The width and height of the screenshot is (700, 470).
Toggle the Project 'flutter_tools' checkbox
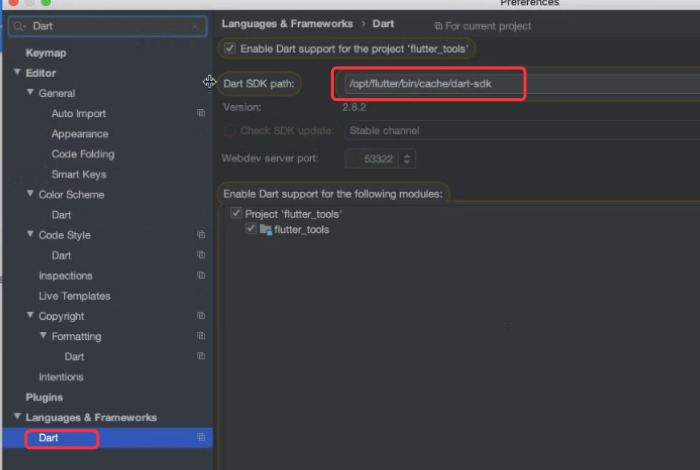click(x=236, y=213)
